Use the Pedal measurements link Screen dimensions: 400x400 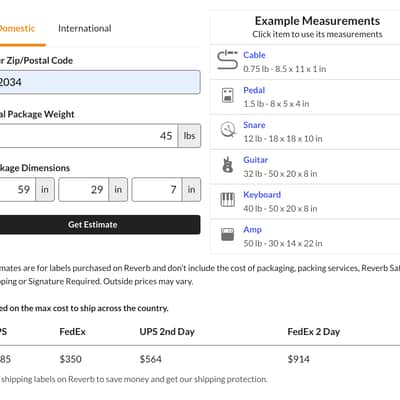tap(254, 90)
